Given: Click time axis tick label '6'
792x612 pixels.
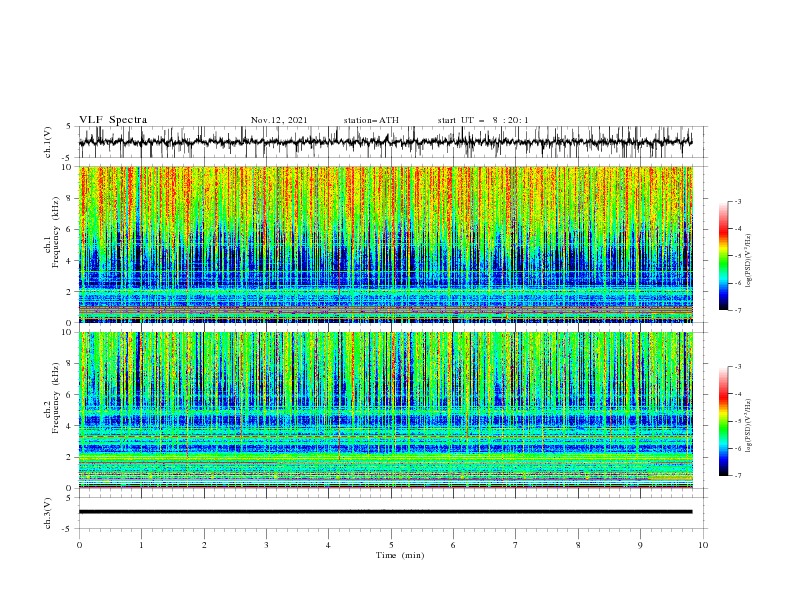Looking at the screenshot, I should (453, 545).
